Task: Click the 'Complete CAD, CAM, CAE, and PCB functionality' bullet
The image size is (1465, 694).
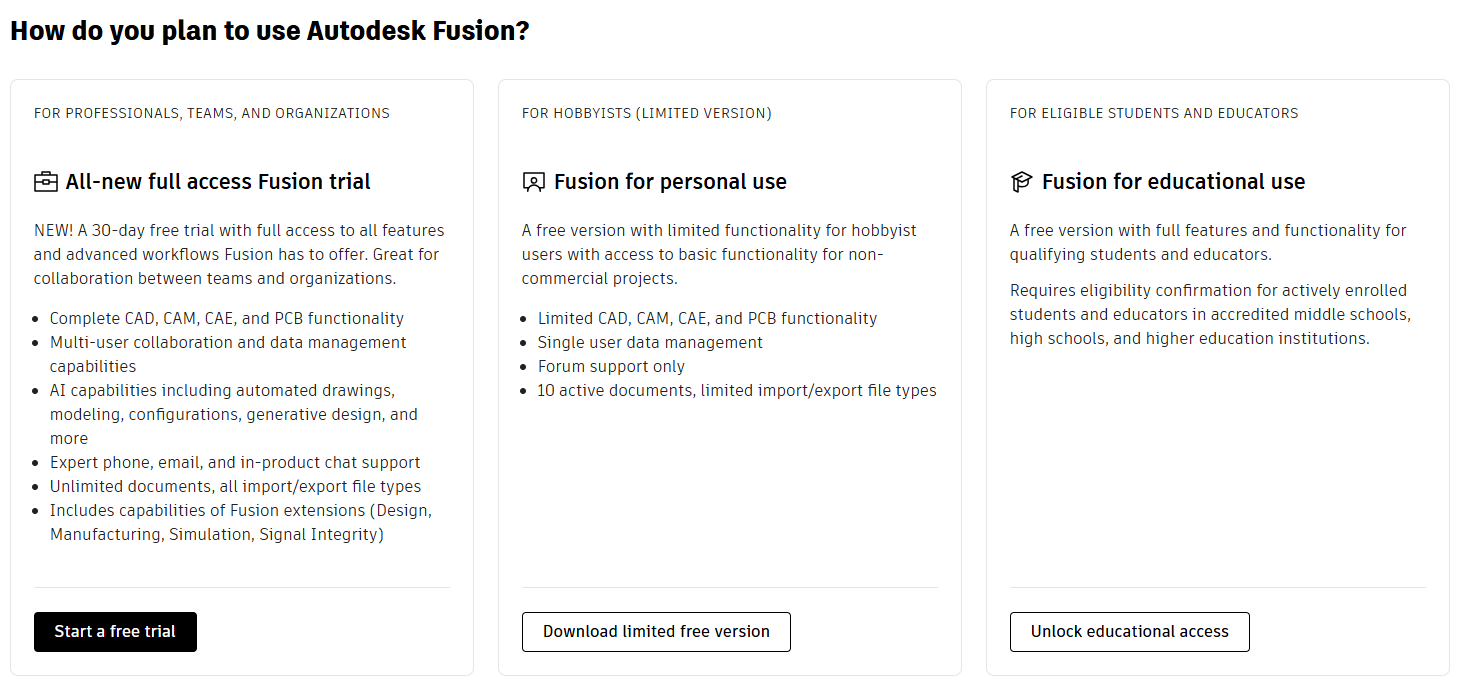Action: coord(227,319)
